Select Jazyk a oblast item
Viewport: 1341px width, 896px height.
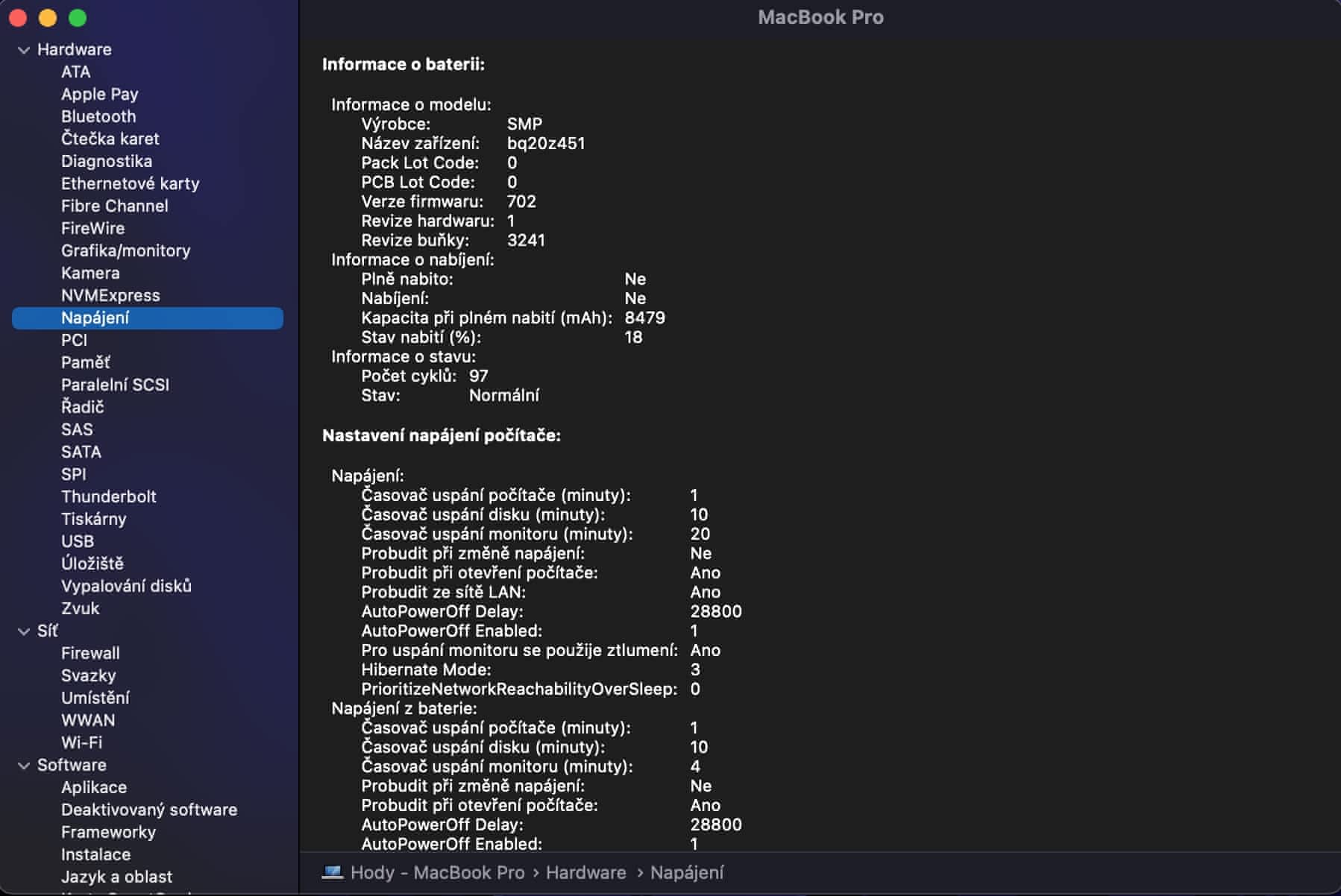tap(117, 877)
